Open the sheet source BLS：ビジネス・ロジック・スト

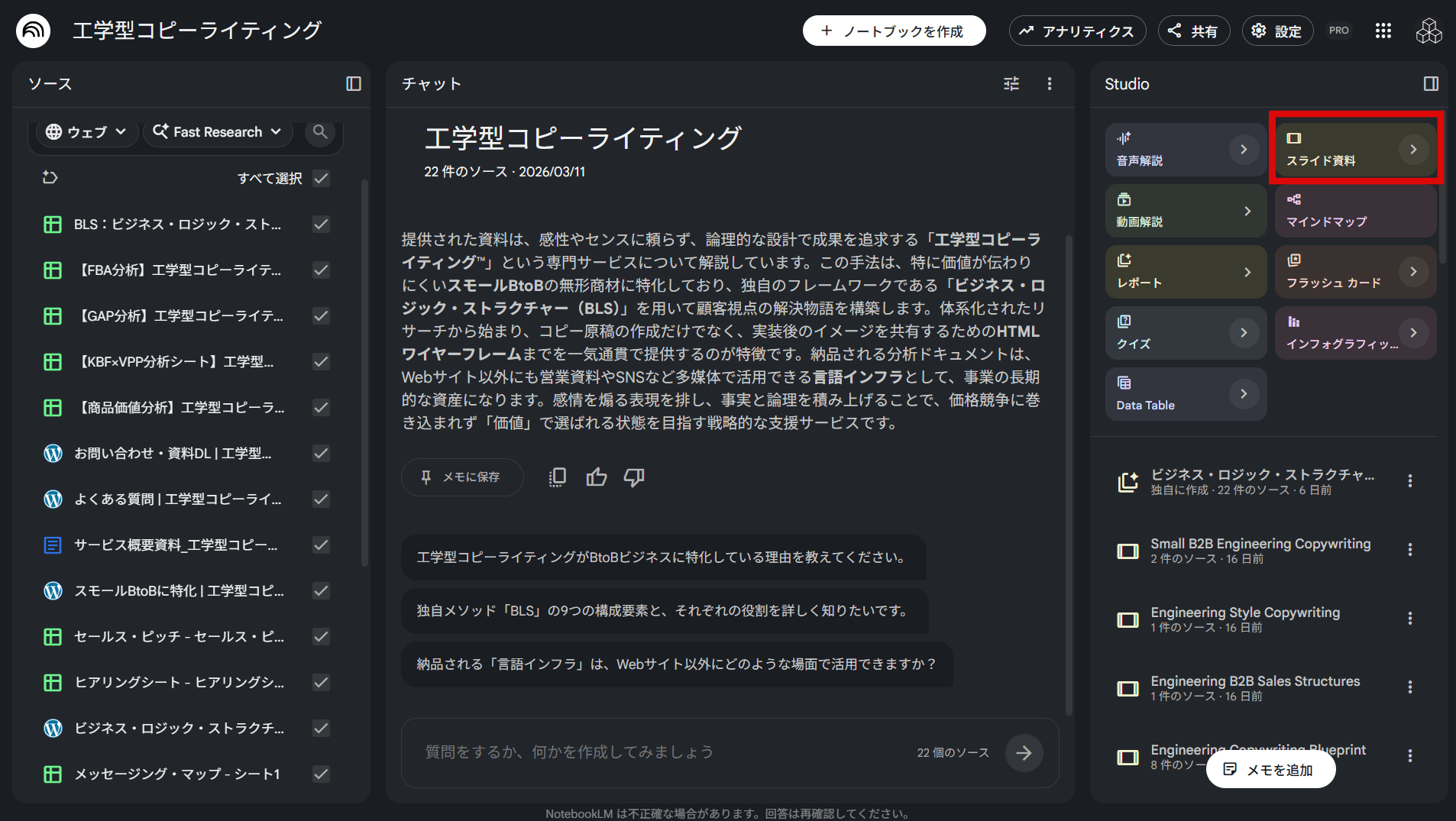tap(178, 225)
